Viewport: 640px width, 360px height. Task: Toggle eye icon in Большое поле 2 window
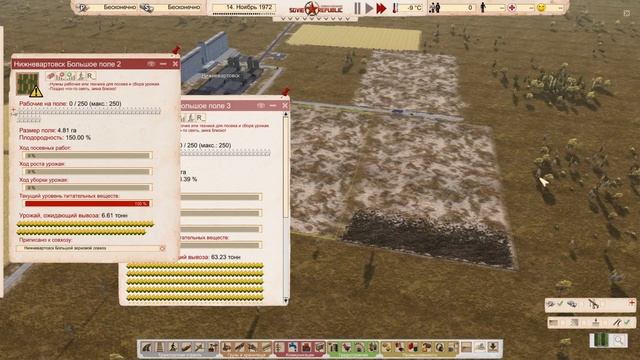(151, 64)
